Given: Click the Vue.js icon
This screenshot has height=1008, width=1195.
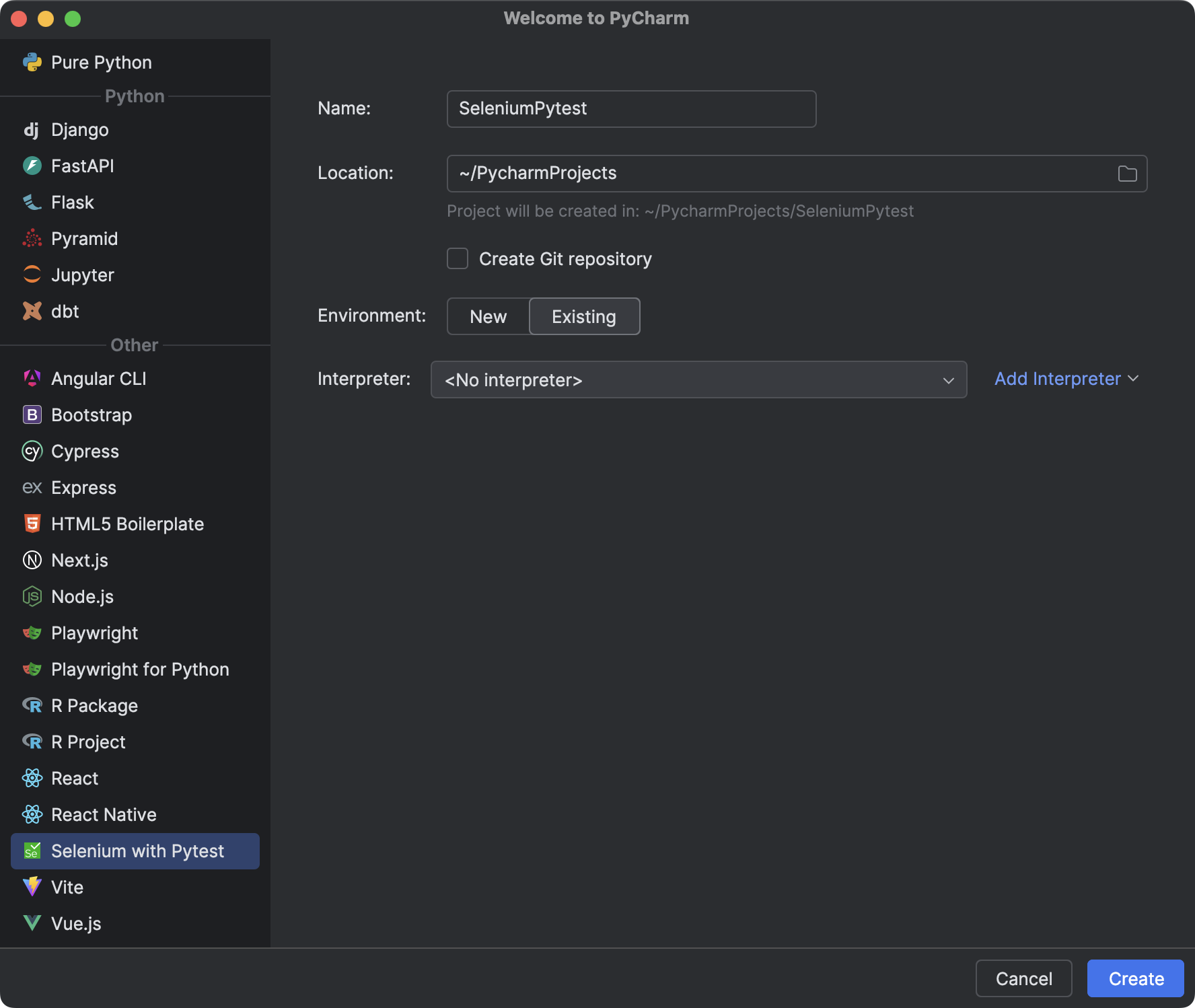Looking at the screenshot, I should (32, 923).
